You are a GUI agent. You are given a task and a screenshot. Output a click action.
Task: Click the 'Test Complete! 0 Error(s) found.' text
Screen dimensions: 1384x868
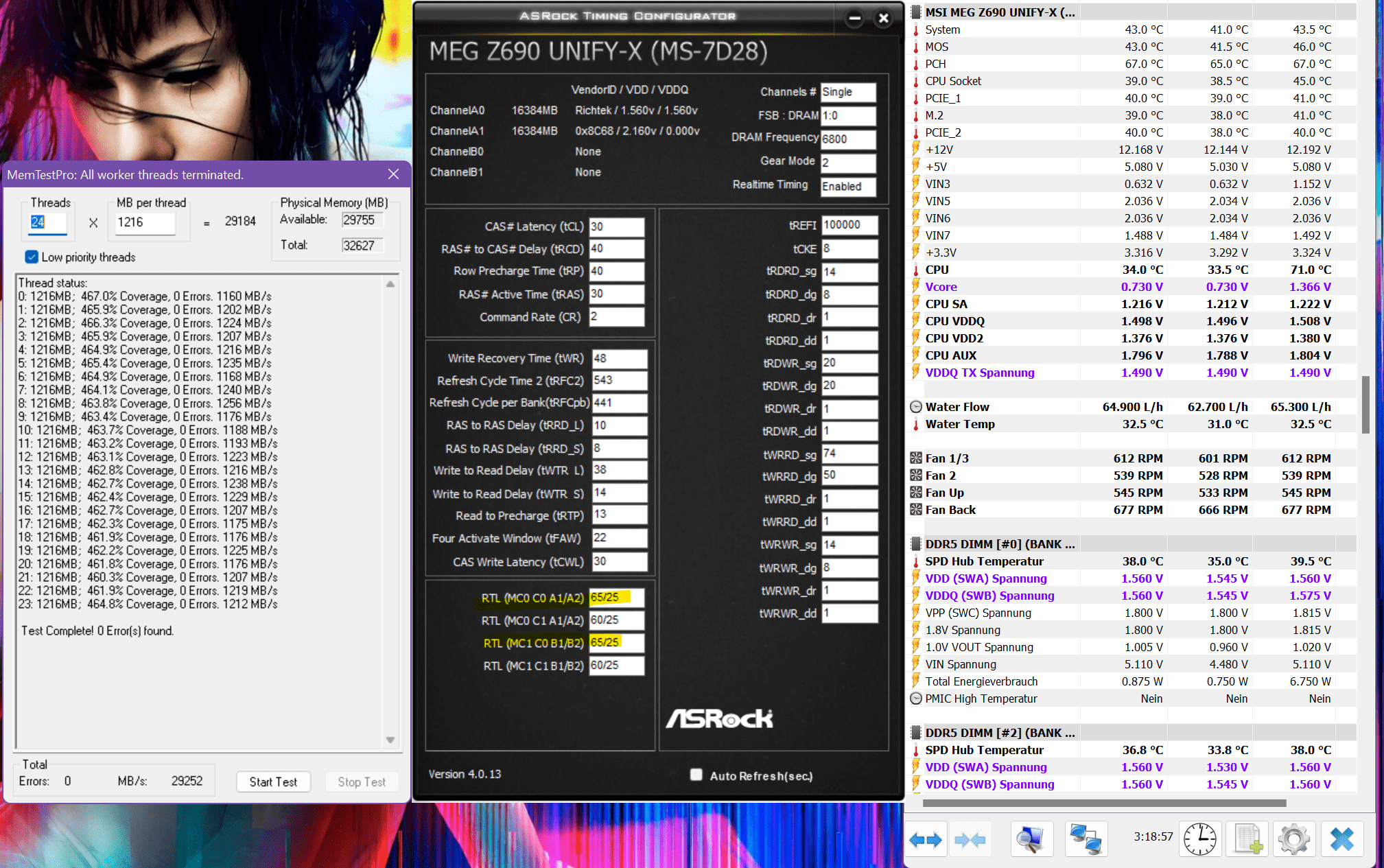(x=97, y=631)
